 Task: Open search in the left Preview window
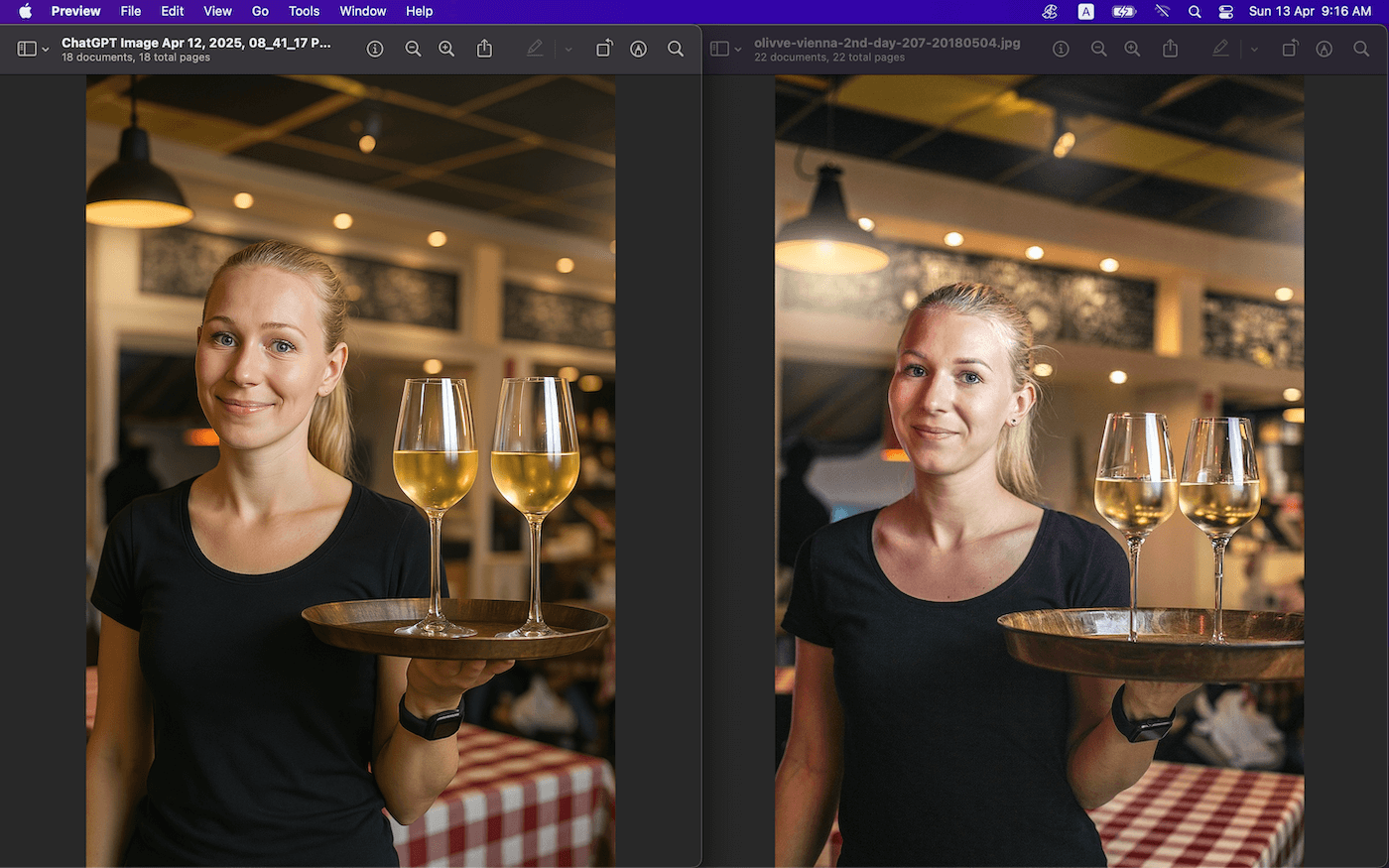click(x=676, y=49)
